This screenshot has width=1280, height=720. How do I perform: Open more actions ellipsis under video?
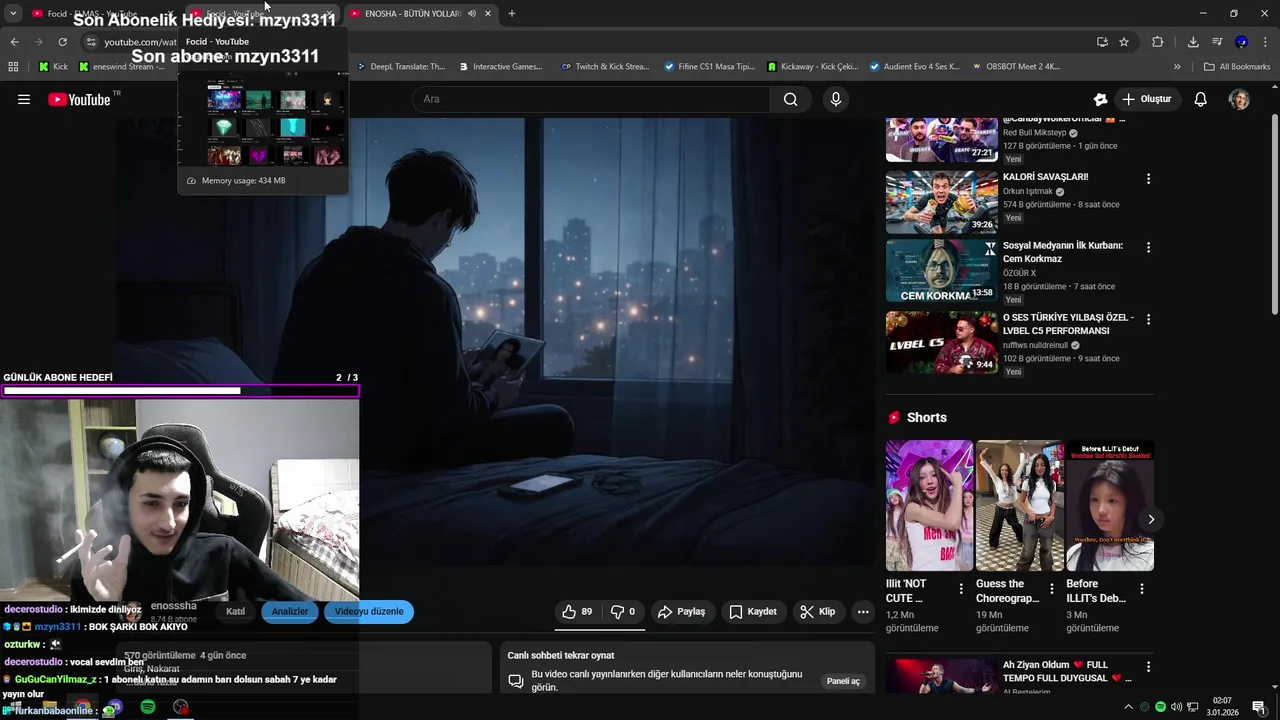click(x=863, y=612)
